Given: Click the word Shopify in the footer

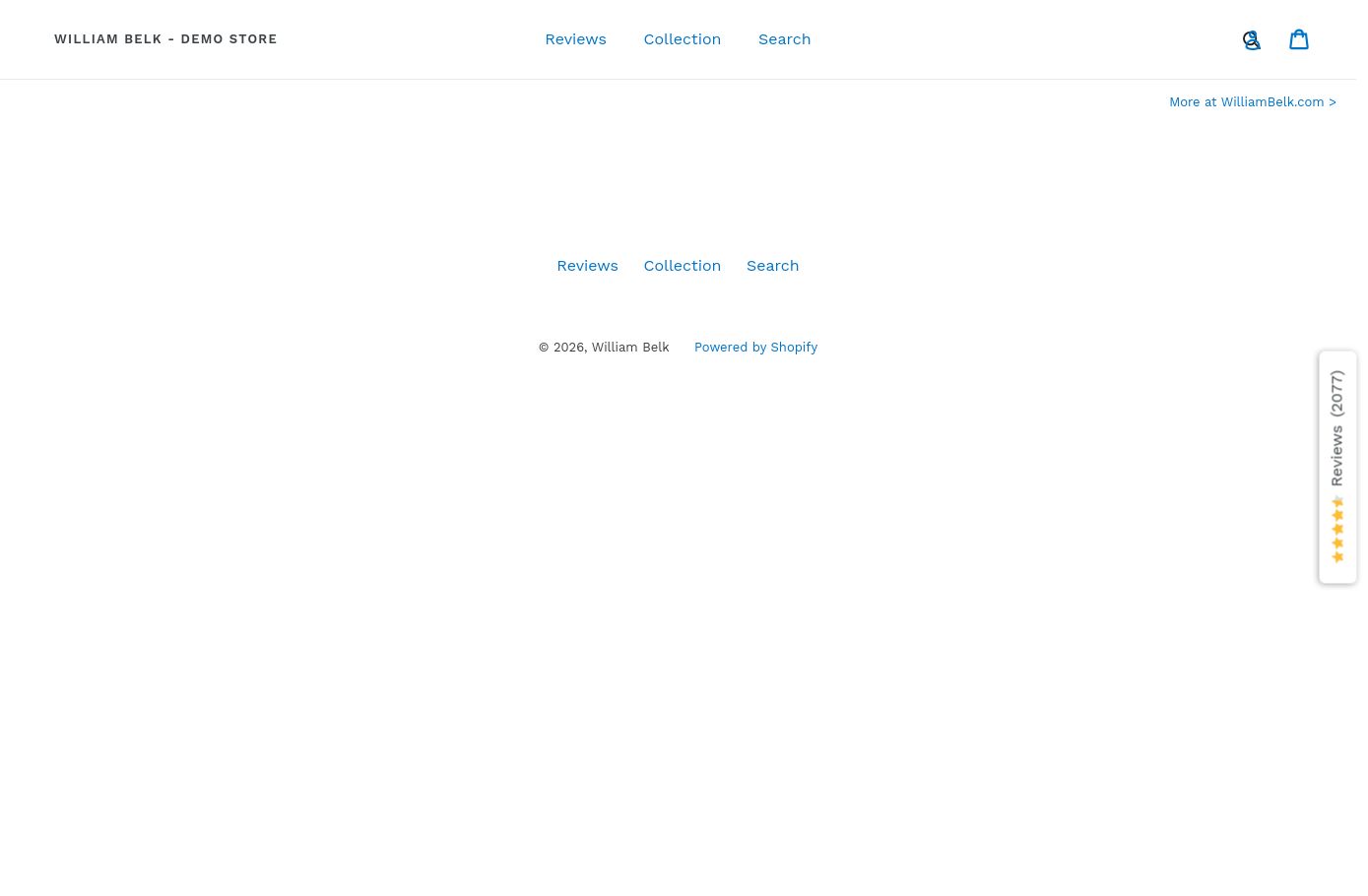Looking at the screenshot, I should [794, 348].
